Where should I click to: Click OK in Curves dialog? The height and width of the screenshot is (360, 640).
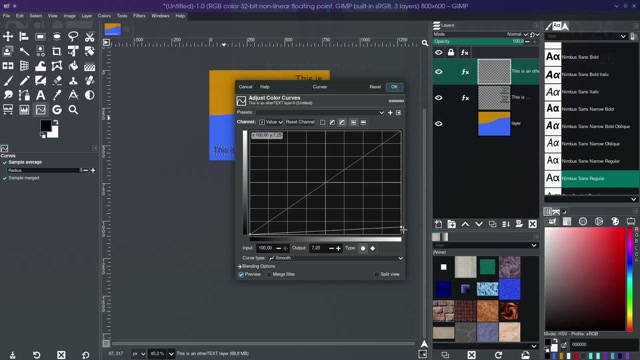tap(394, 87)
